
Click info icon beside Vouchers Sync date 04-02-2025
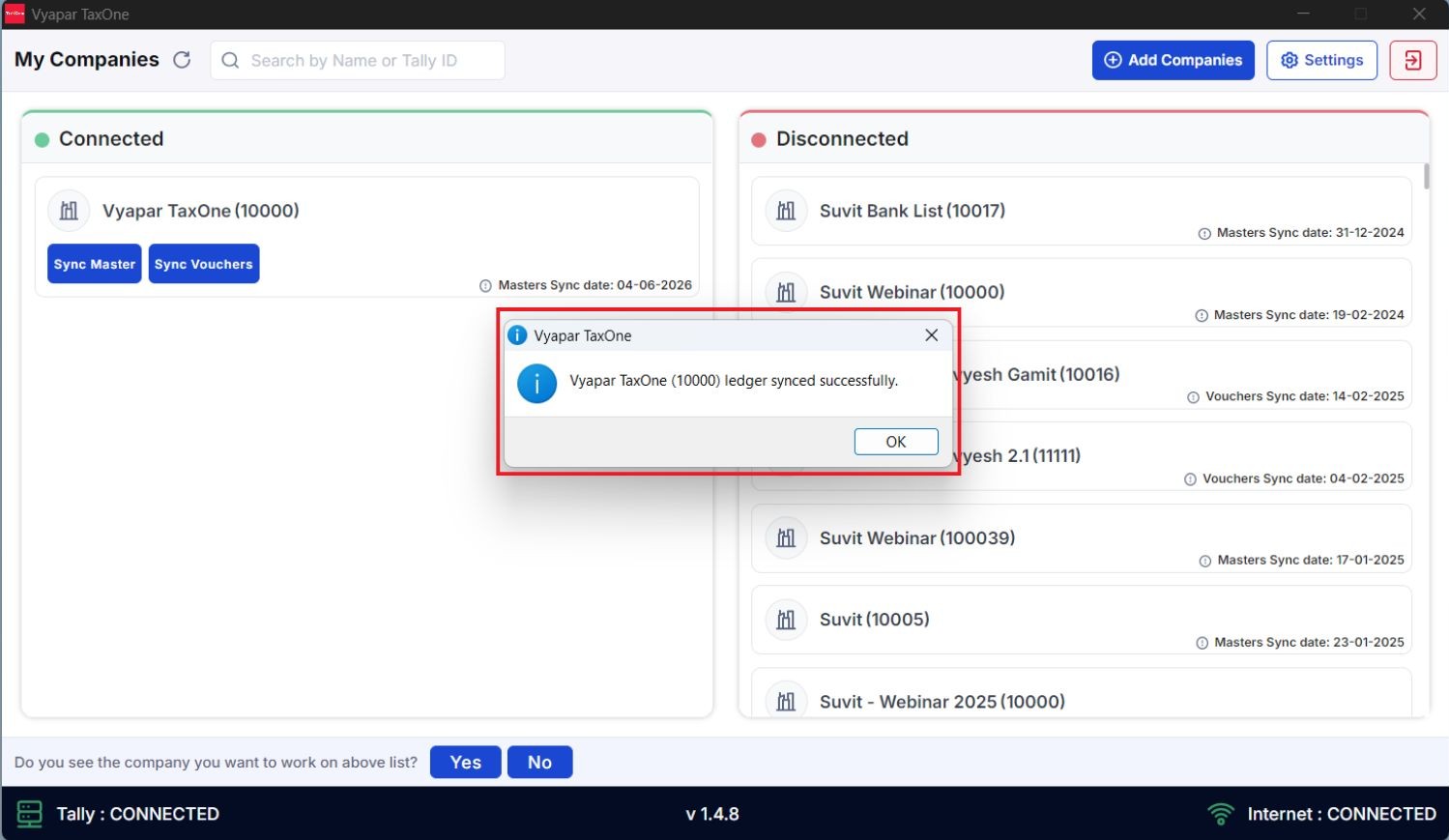pyautogui.click(x=1190, y=479)
